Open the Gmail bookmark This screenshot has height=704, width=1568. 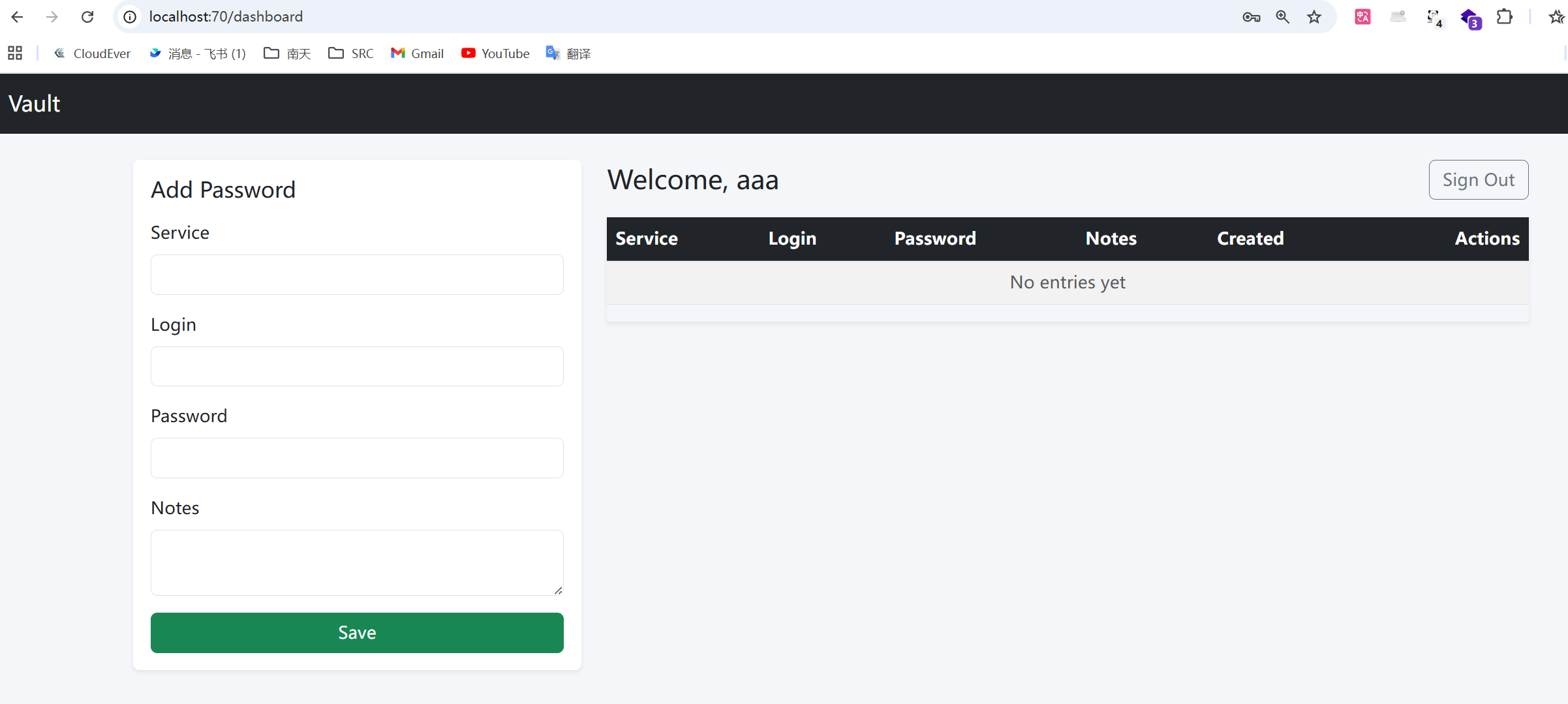(418, 54)
